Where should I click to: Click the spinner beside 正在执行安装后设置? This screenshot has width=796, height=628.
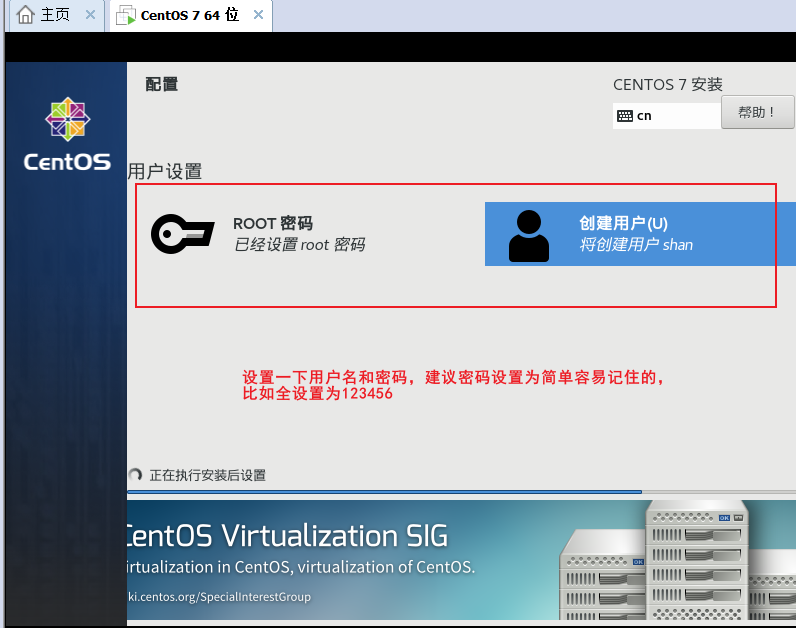pyautogui.click(x=135, y=475)
